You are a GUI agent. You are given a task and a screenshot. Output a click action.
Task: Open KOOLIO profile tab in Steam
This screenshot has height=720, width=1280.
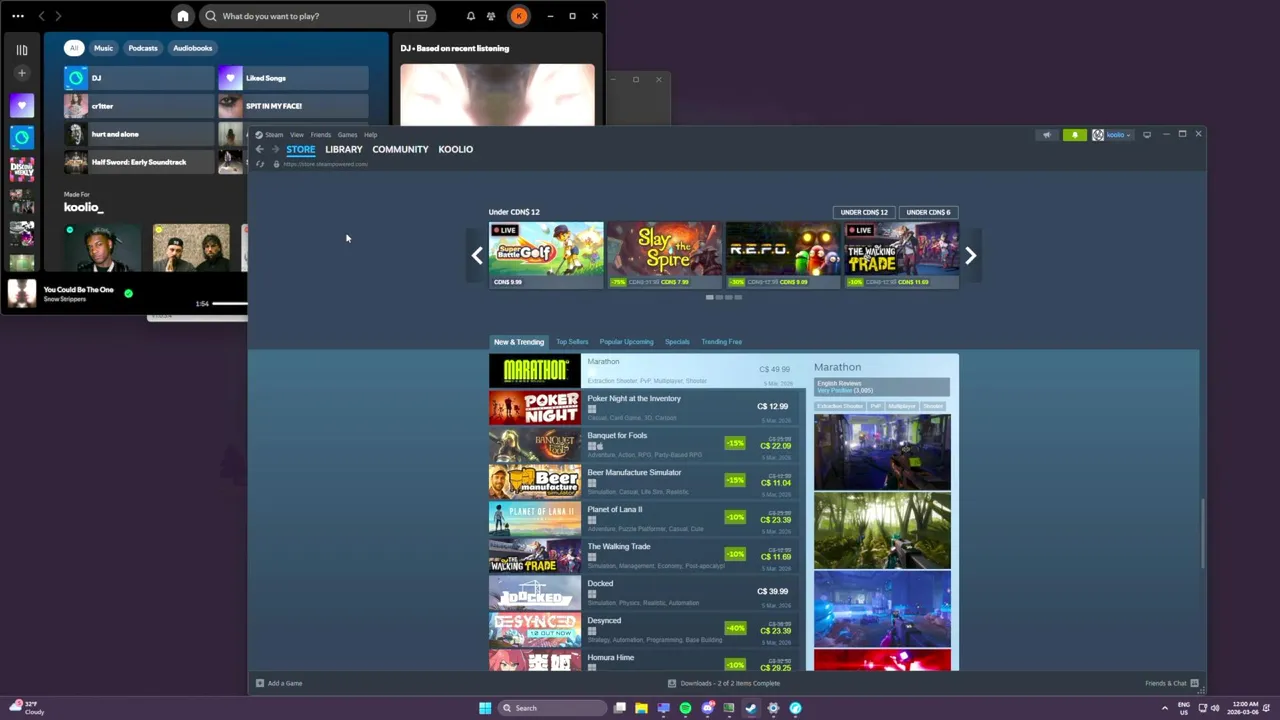click(x=455, y=149)
